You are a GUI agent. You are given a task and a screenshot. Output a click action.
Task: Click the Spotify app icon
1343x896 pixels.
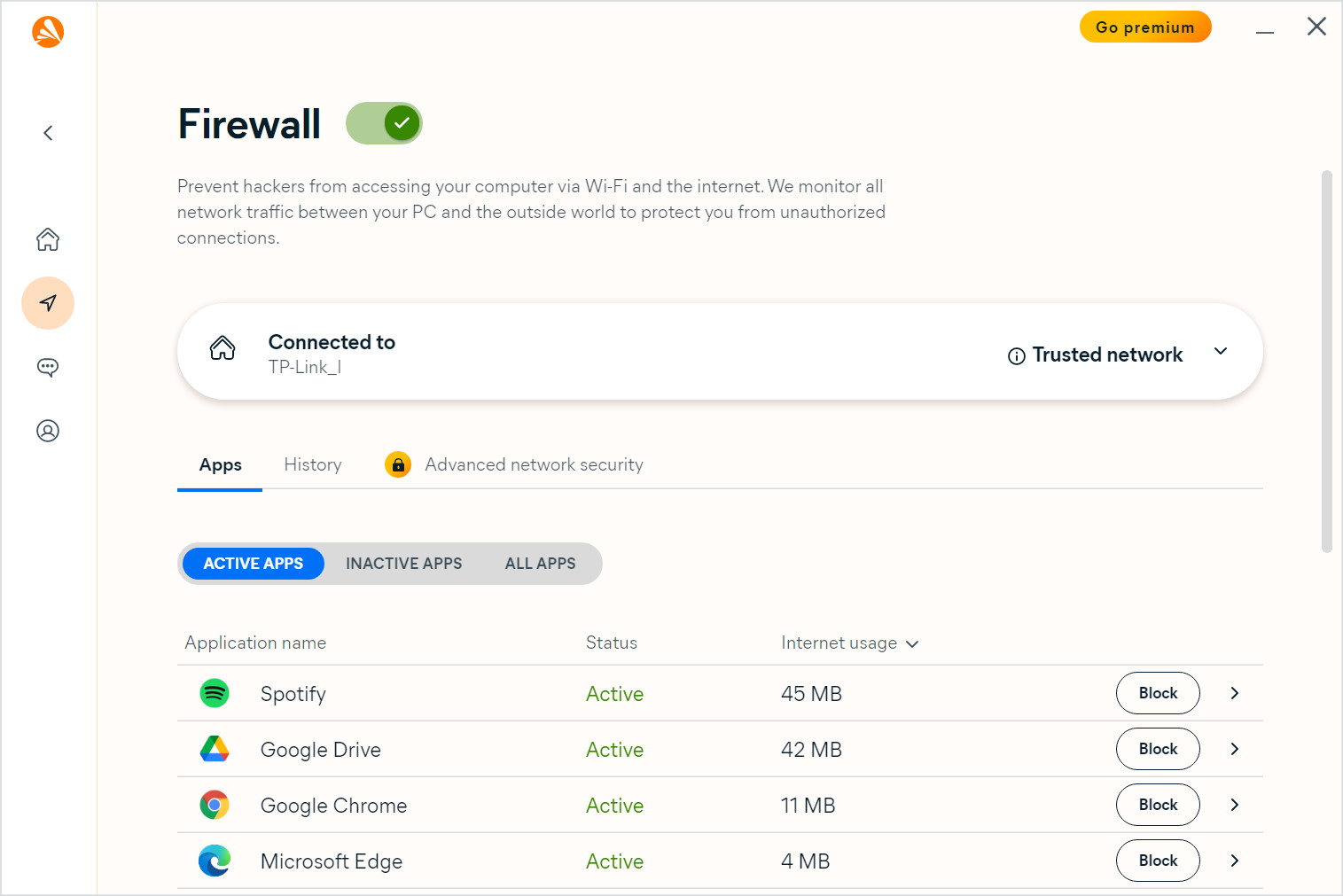click(x=215, y=693)
